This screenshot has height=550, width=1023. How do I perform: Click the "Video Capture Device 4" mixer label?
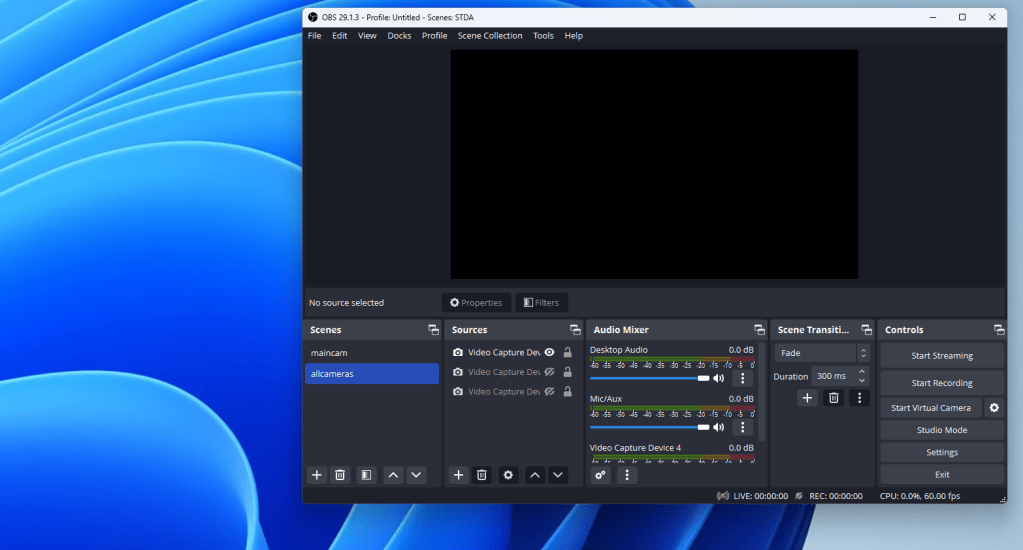tap(635, 448)
